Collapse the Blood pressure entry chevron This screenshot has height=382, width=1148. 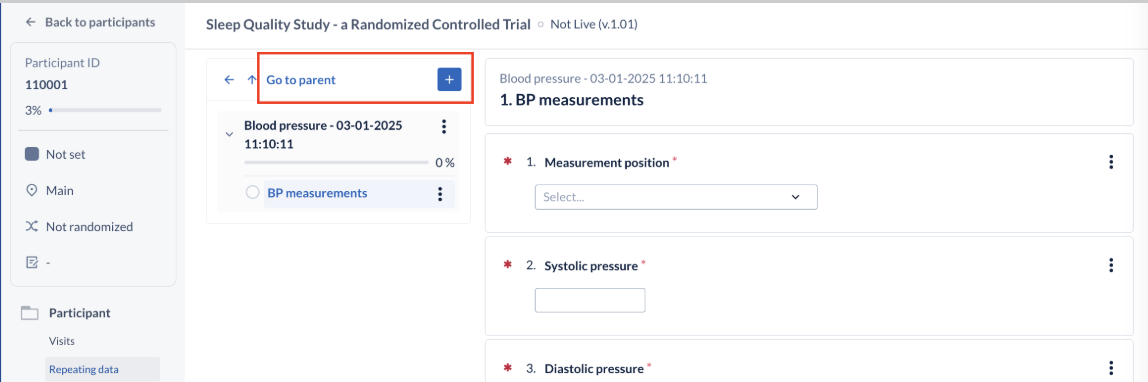pyautogui.click(x=229, y=135)
